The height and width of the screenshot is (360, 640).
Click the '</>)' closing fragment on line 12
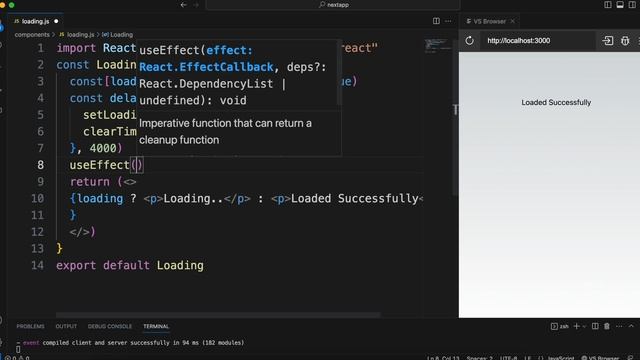(82, 232)
